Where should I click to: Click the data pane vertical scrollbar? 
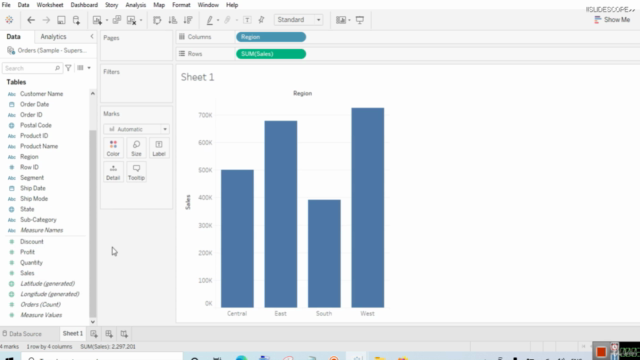click(93, 223)
